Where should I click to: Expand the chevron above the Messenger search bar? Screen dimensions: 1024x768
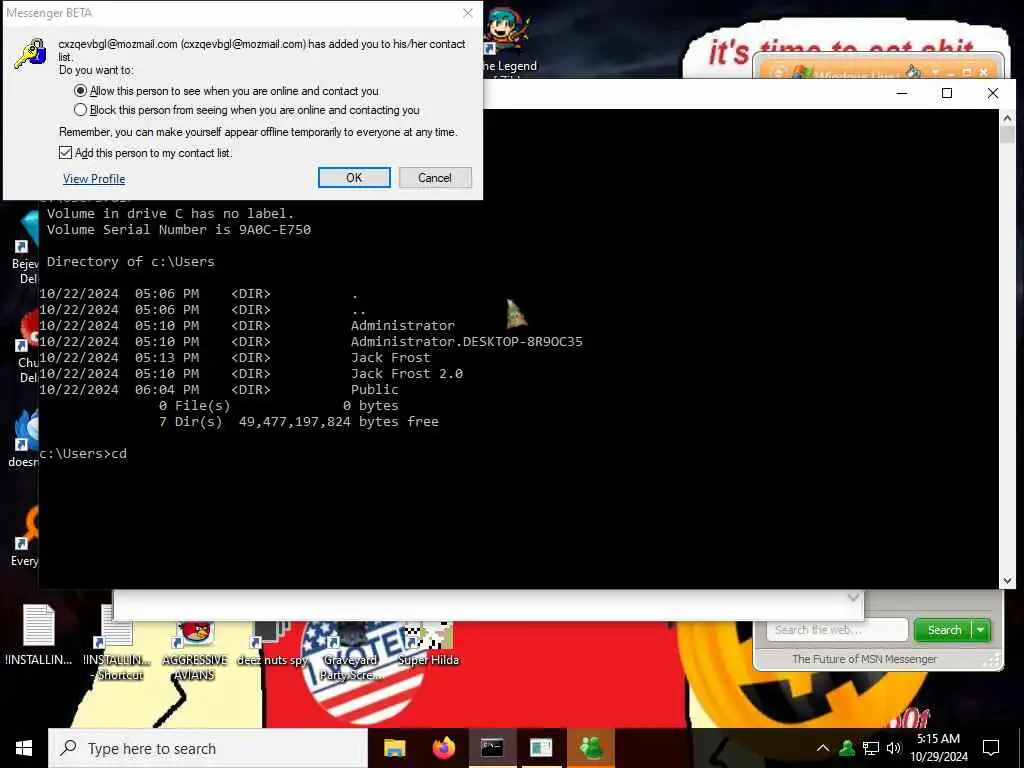[x=853, y=597]
